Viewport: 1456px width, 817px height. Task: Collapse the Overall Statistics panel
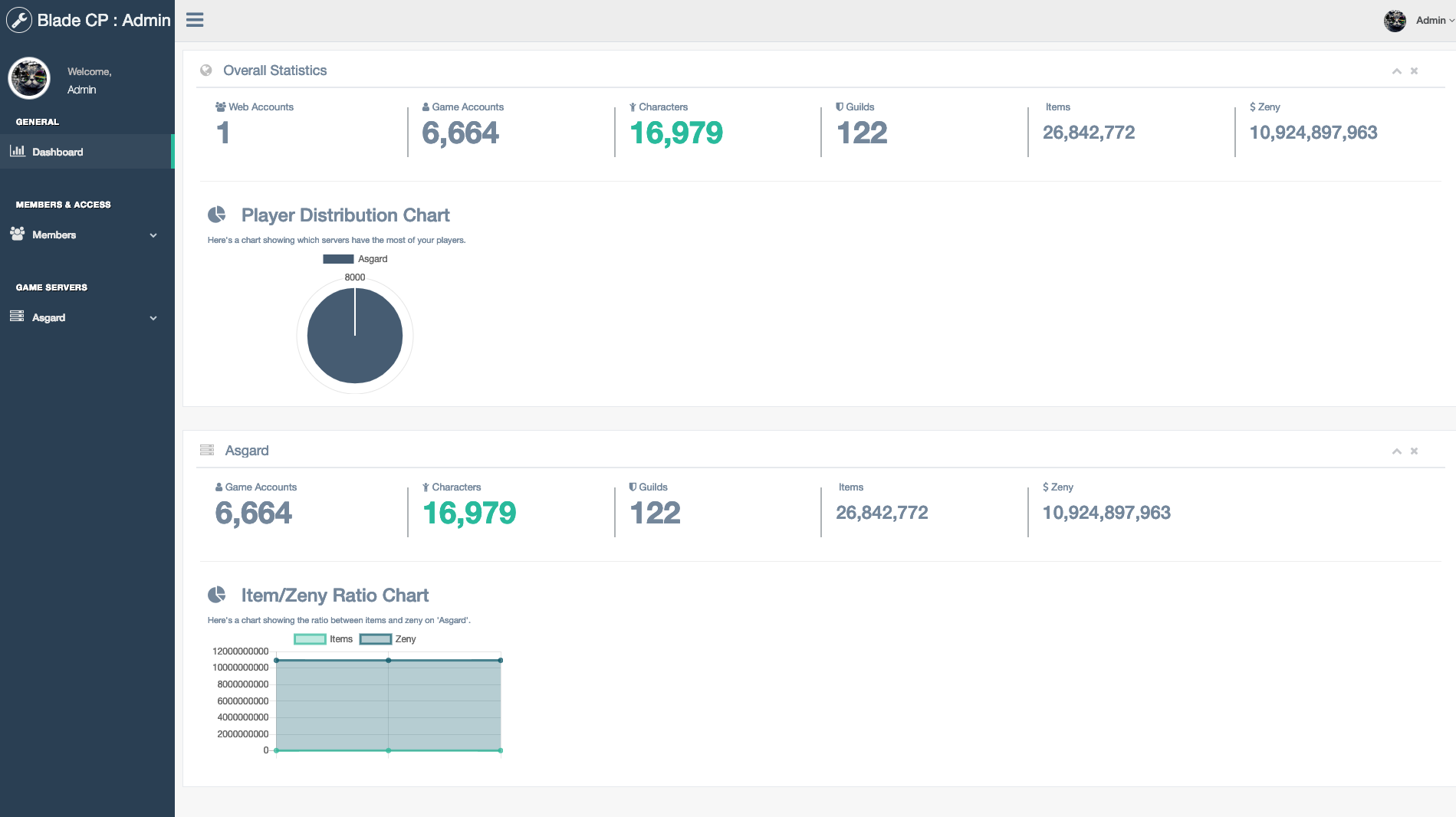tap(1397, 71)
